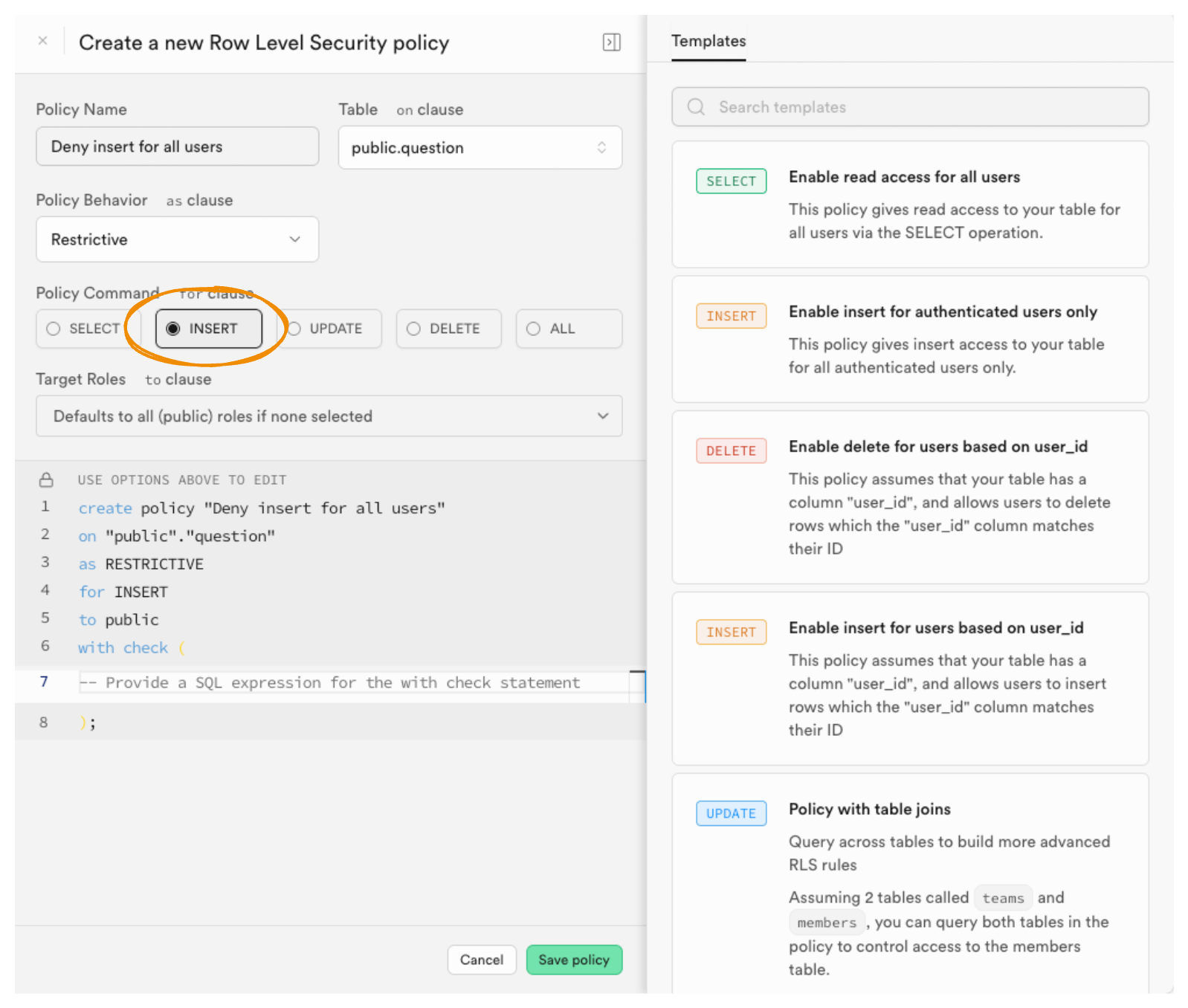
Task: Click INSERT badge for authenticated users template
Action: [x=731, y=316]
